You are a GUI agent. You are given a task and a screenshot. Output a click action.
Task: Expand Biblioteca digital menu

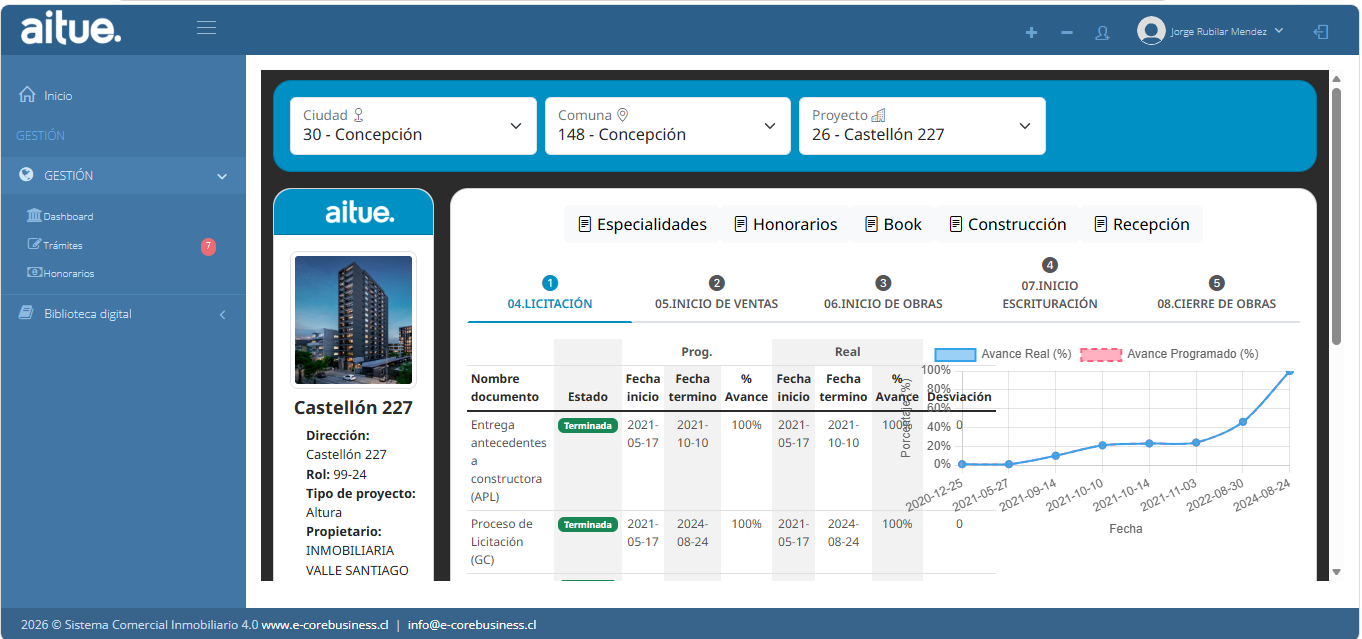123,314
